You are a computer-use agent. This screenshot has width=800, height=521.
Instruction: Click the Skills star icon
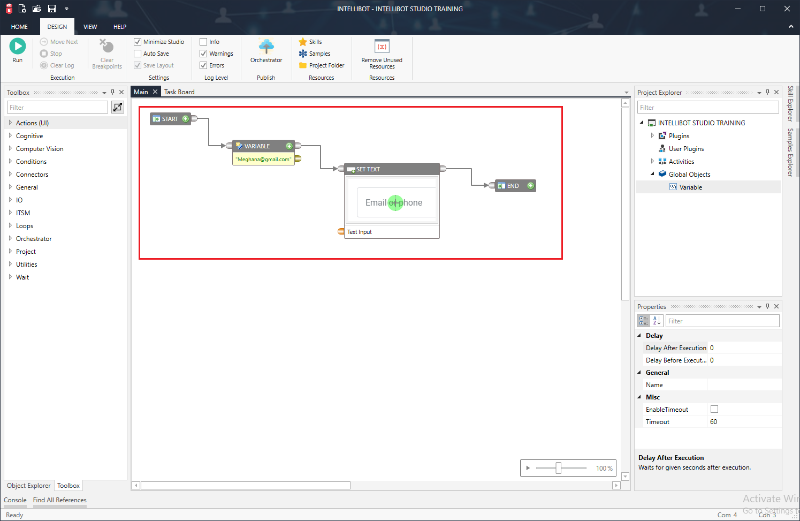(x=302, y=42)
